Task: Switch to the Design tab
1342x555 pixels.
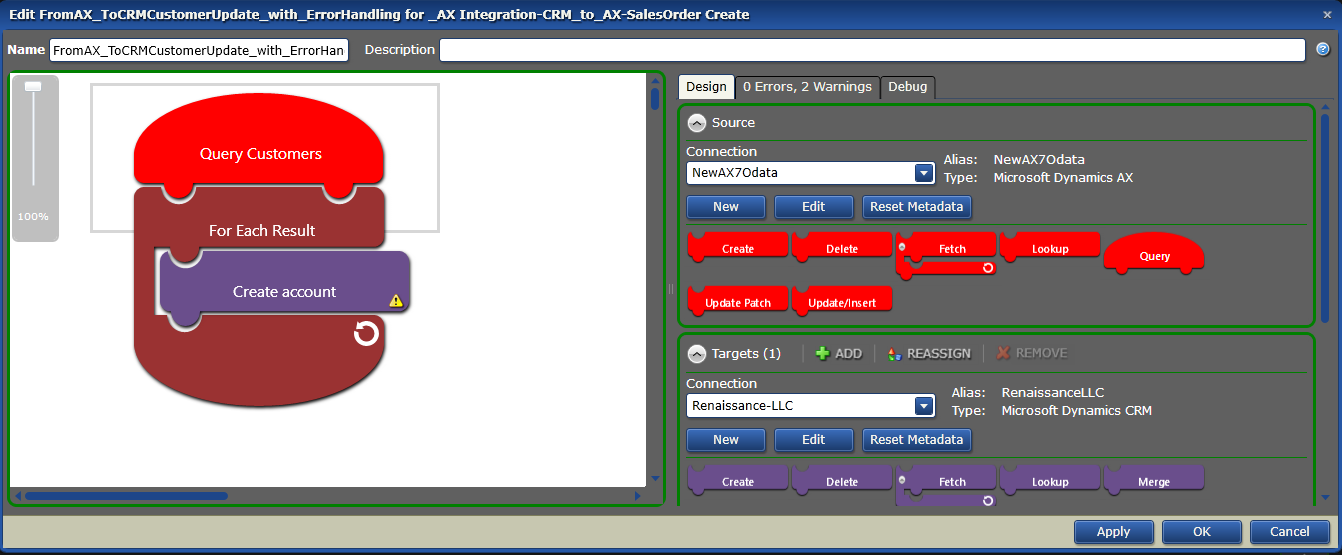Action: click(x=706, y=87)
